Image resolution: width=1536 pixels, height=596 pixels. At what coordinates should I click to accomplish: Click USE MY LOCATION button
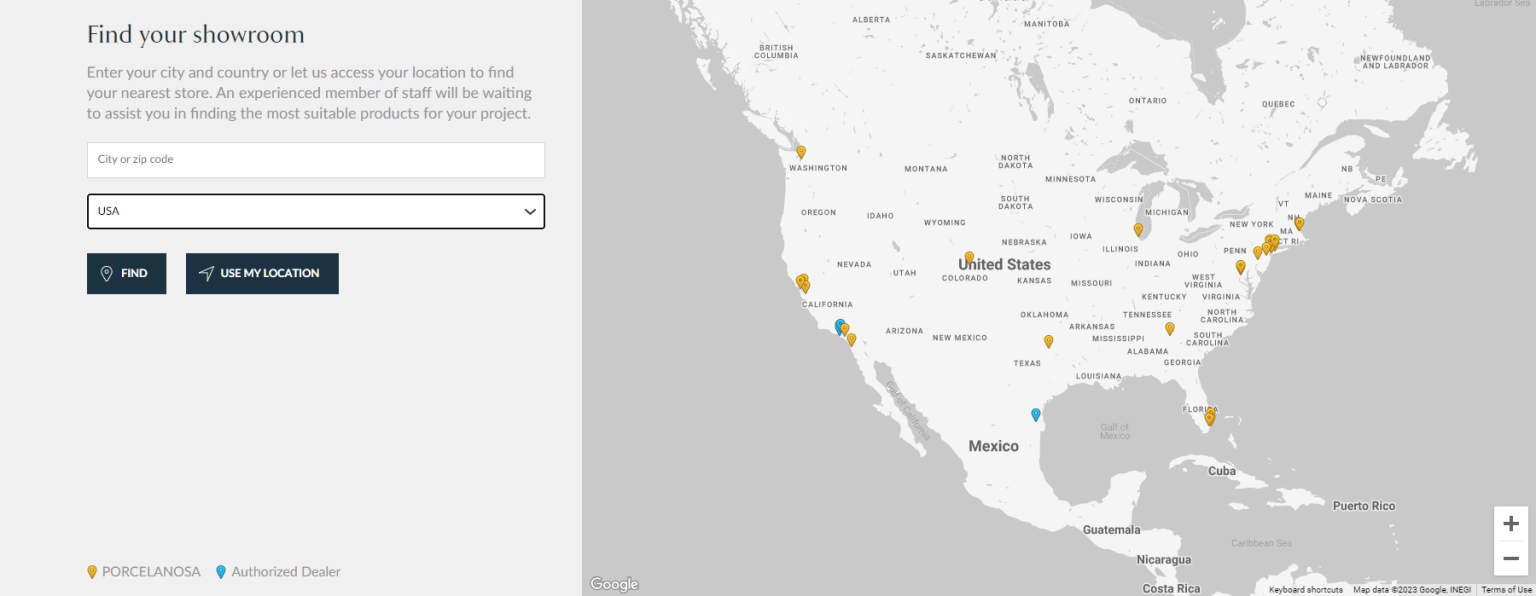click(x=262, y=273)
